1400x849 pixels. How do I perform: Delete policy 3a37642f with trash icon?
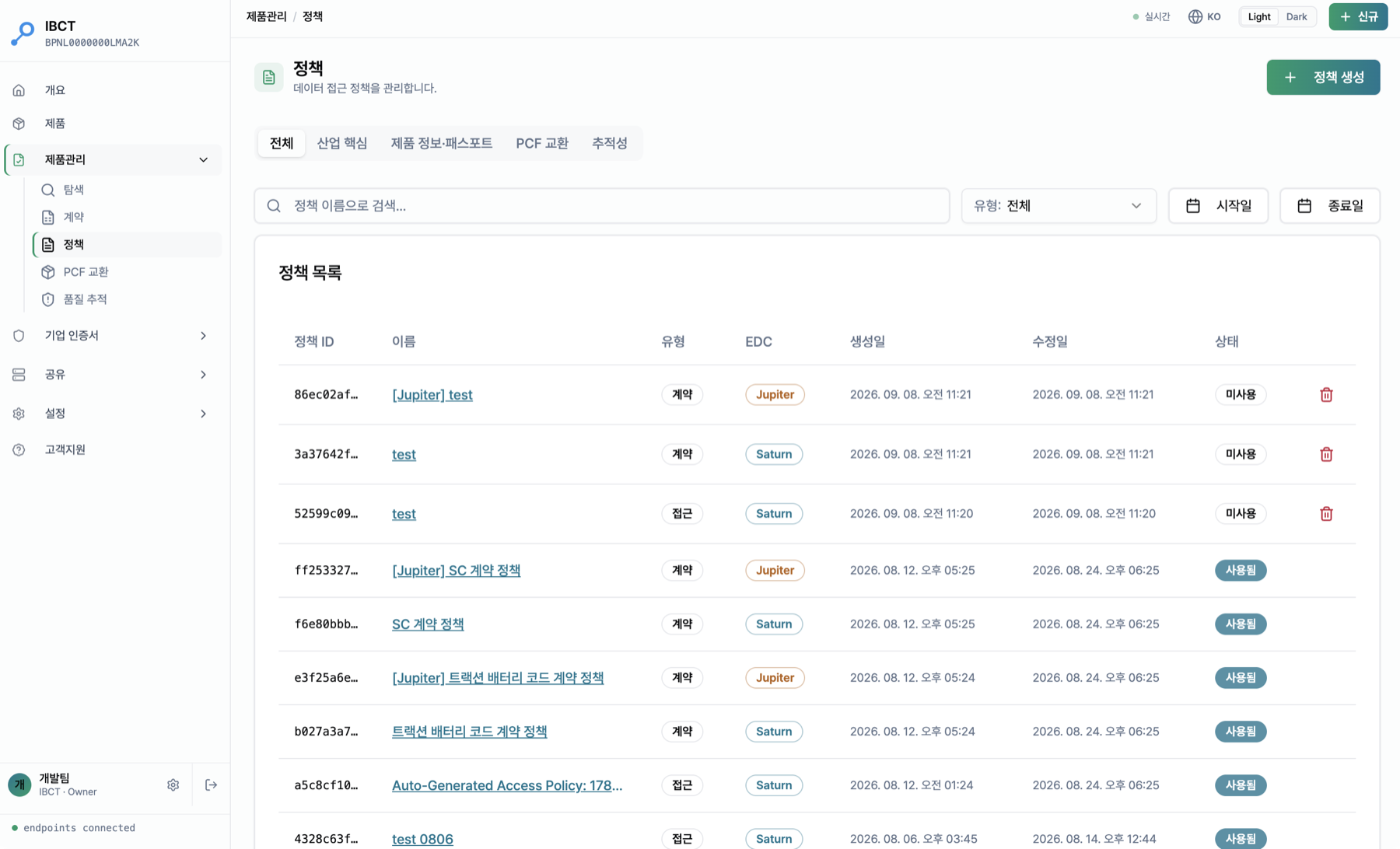click(1326, 454)
